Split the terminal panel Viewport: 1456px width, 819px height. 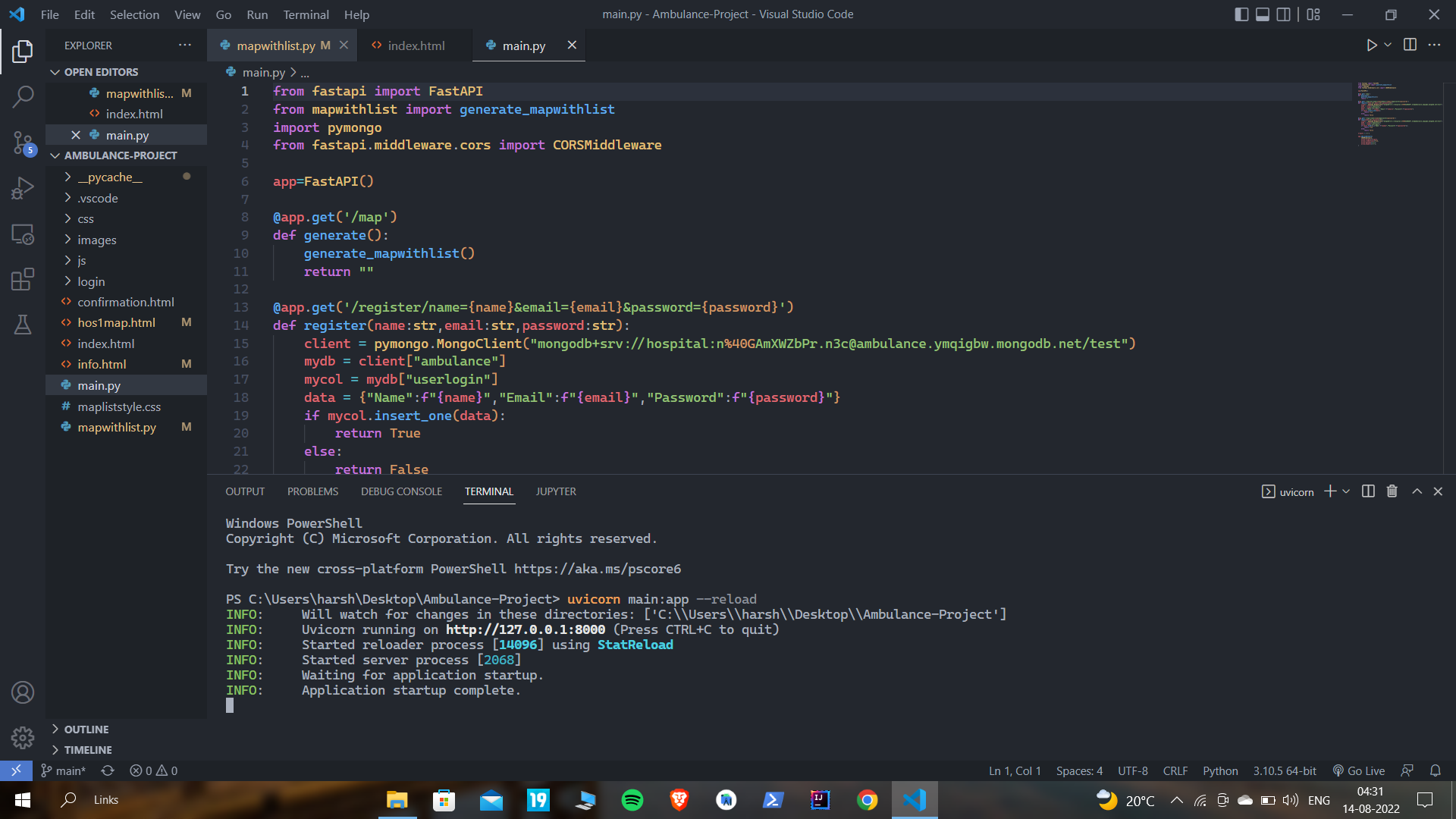[x=1368, y=491]
